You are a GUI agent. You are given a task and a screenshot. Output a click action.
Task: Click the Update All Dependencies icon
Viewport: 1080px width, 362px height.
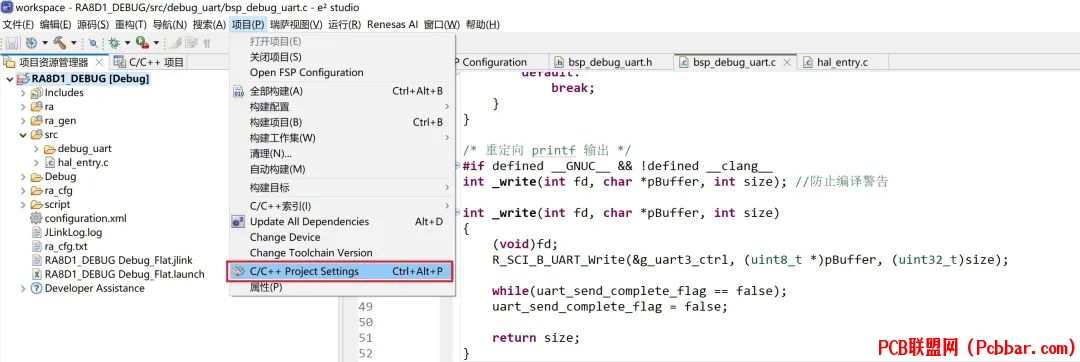click(238, 222)
